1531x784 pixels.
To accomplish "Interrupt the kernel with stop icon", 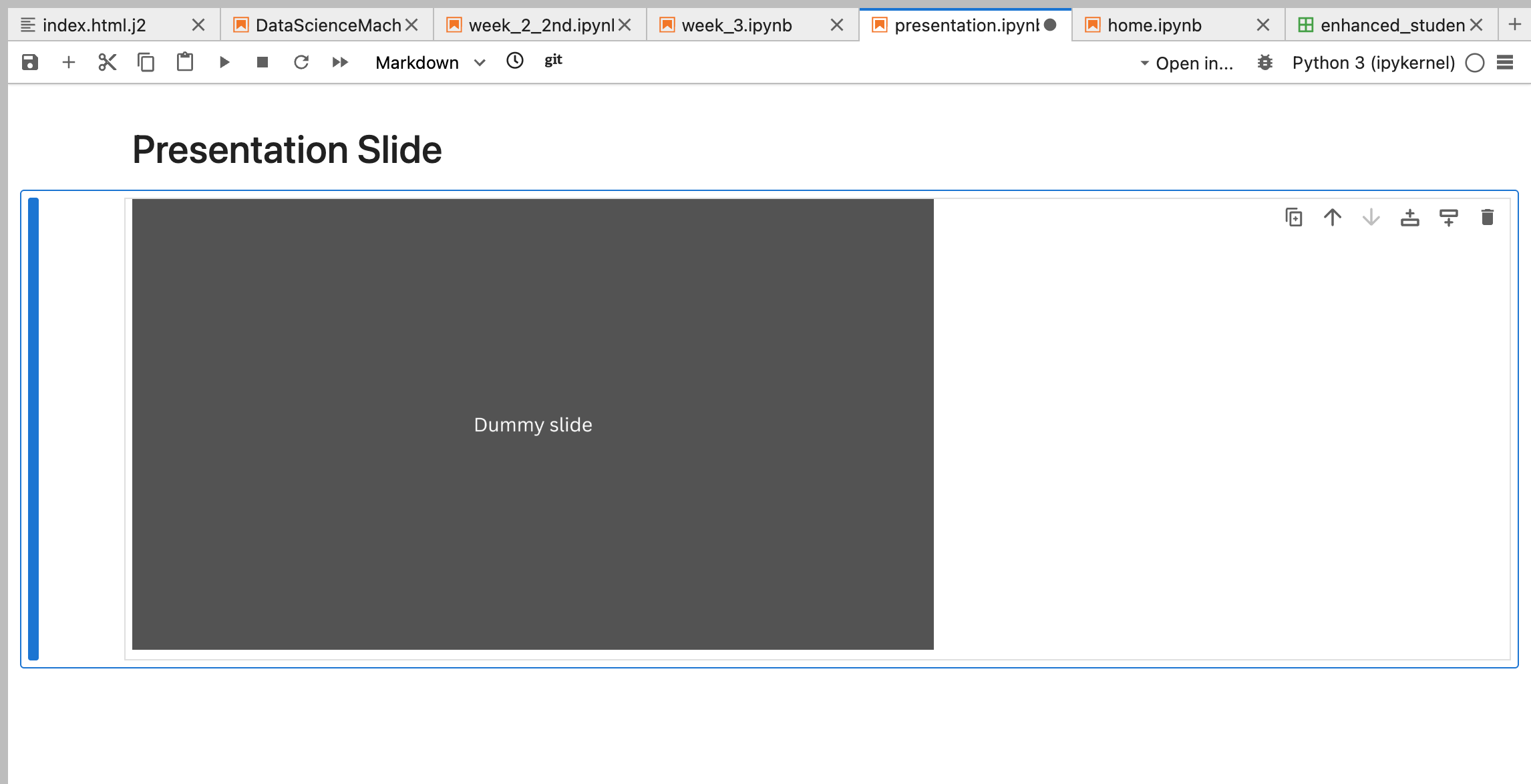I will click(263, 63).
